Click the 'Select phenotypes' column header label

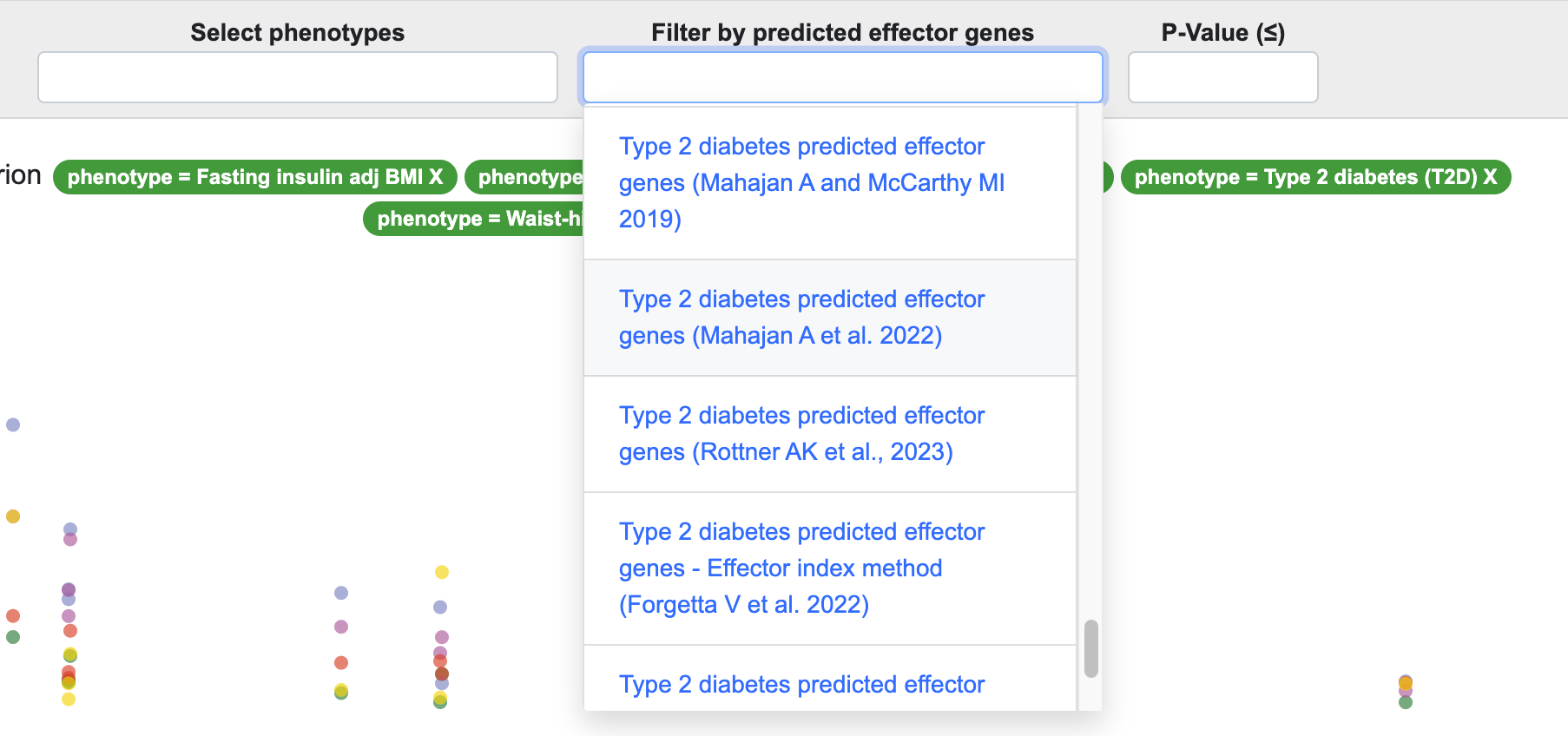[x=297, y=32]
